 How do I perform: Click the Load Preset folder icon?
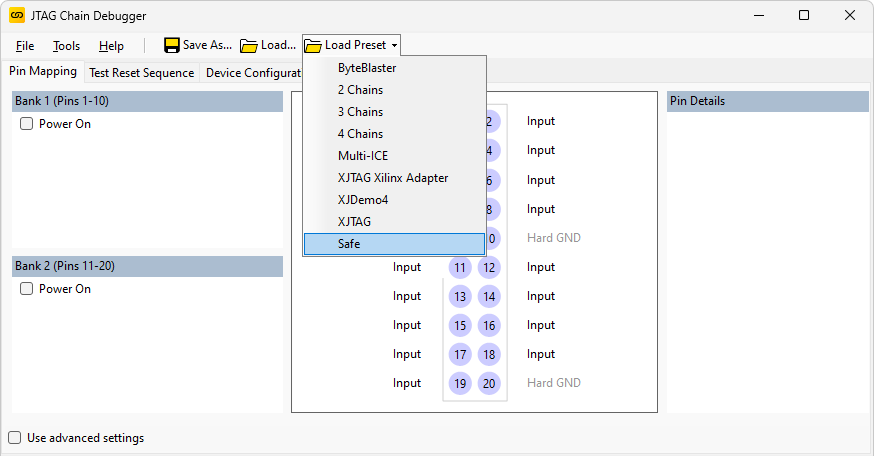[x=313, y=45]
